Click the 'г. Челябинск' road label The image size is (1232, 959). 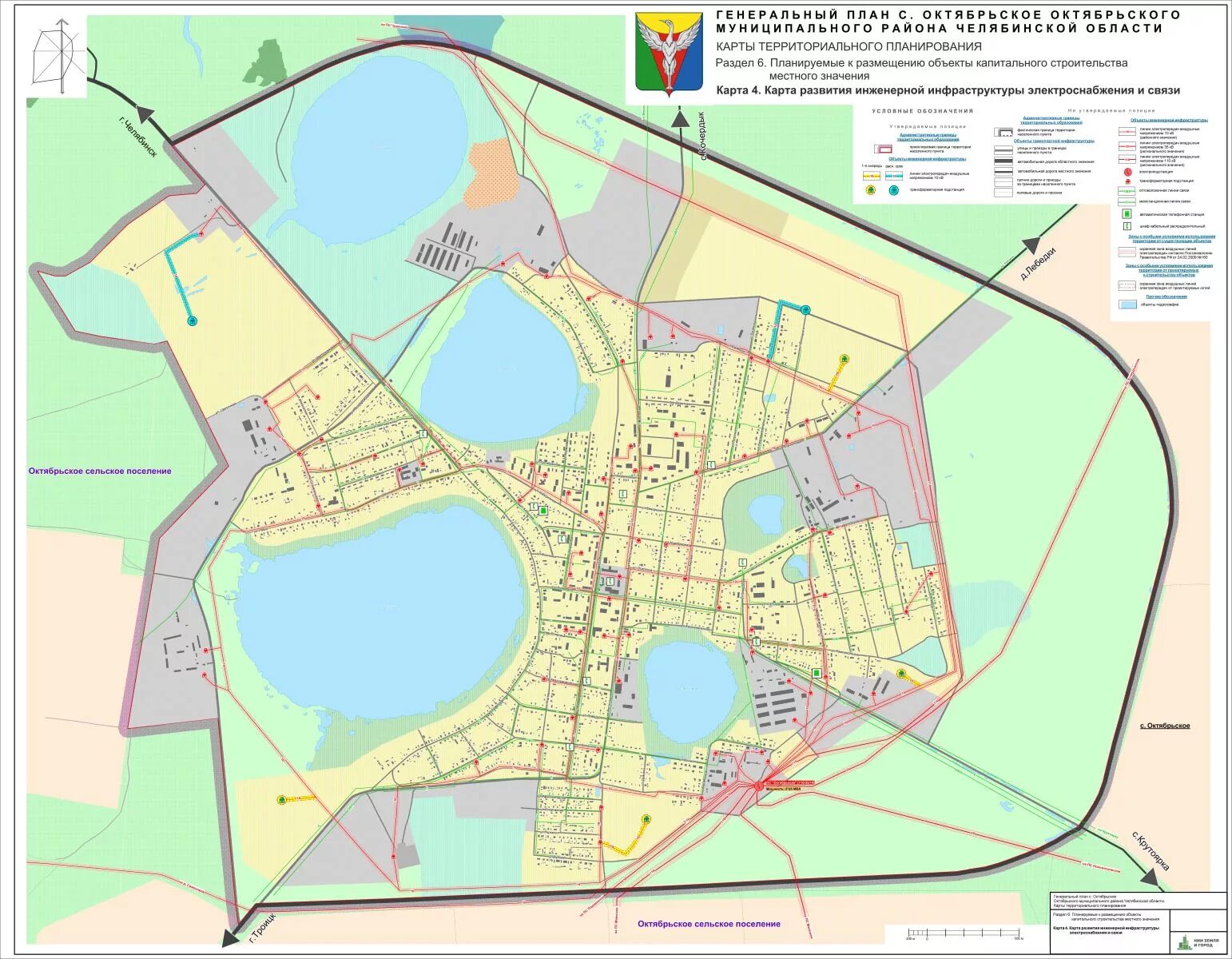click(137, 137)
